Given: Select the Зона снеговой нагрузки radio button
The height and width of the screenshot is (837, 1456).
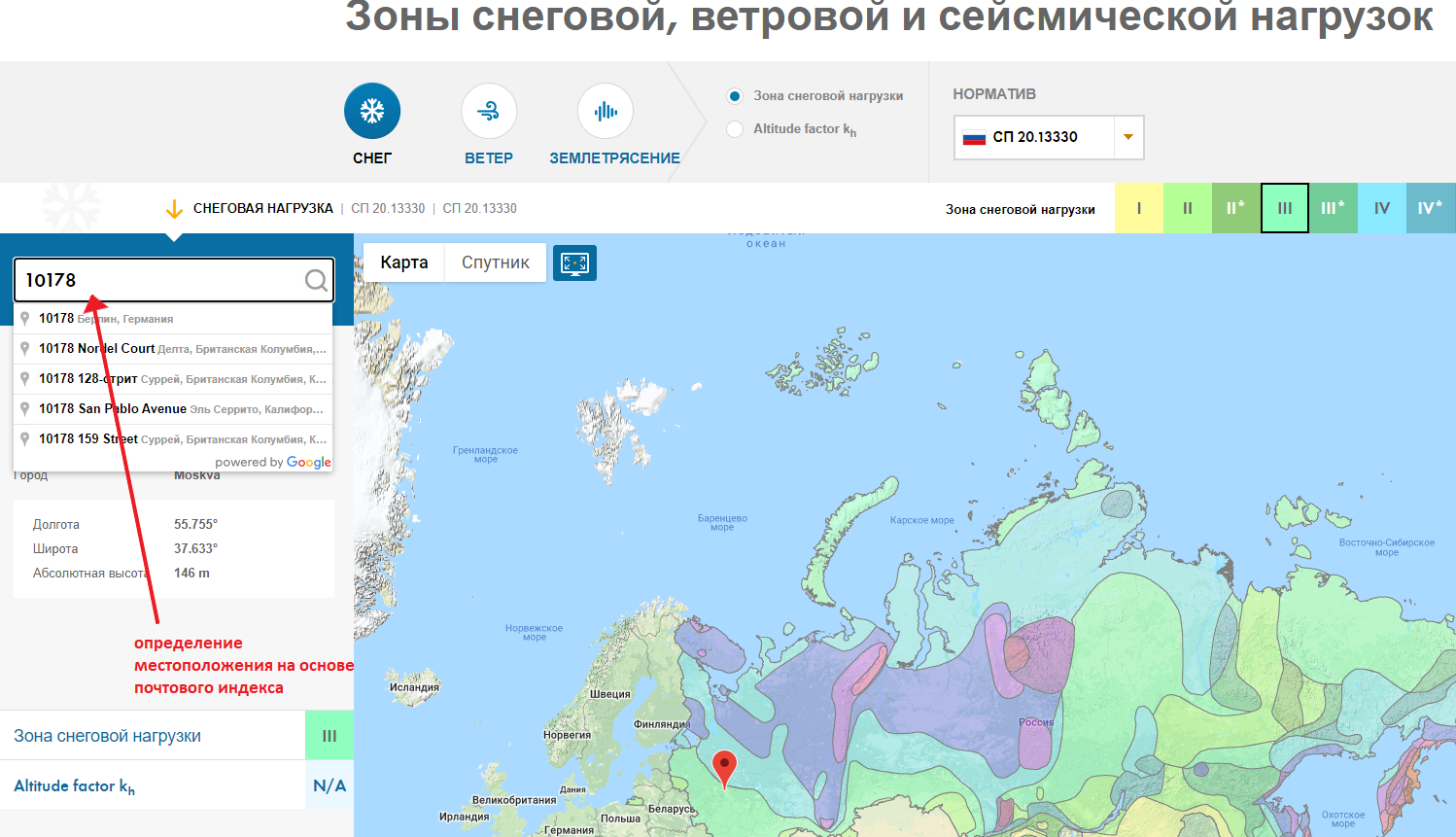Looking at the screenshot, I should pyautogui.click(x=736, y=95).
